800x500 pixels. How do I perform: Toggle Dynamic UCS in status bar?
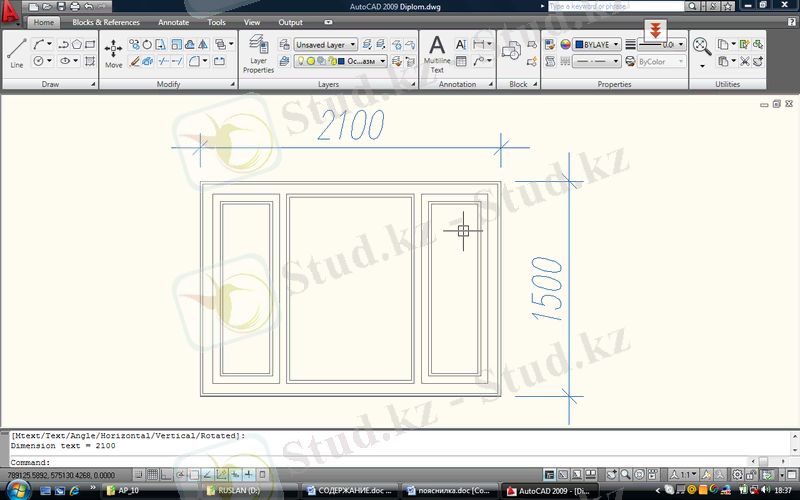click(221, 474)
